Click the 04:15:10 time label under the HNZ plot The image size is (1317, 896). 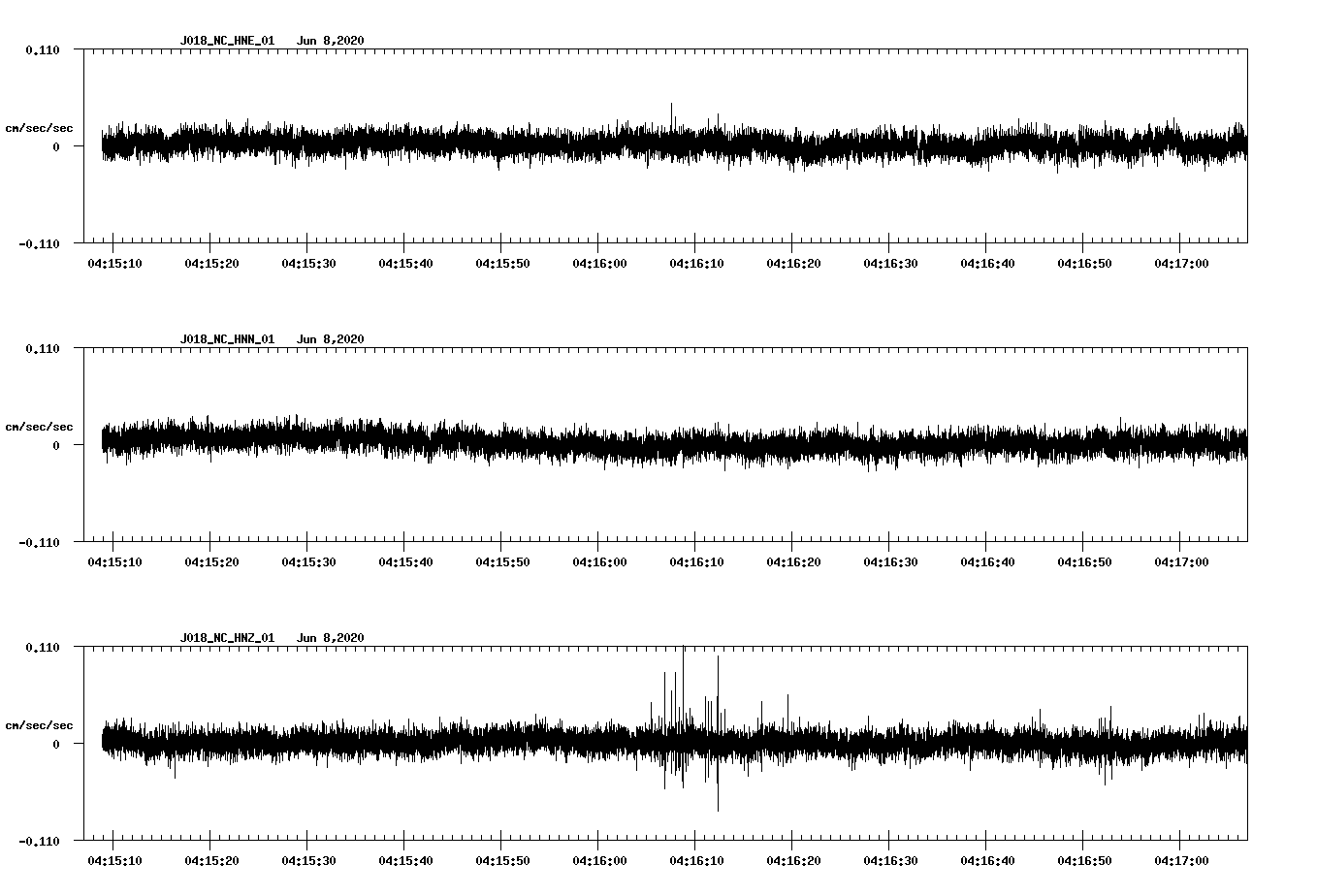click(x=114, y=861)
